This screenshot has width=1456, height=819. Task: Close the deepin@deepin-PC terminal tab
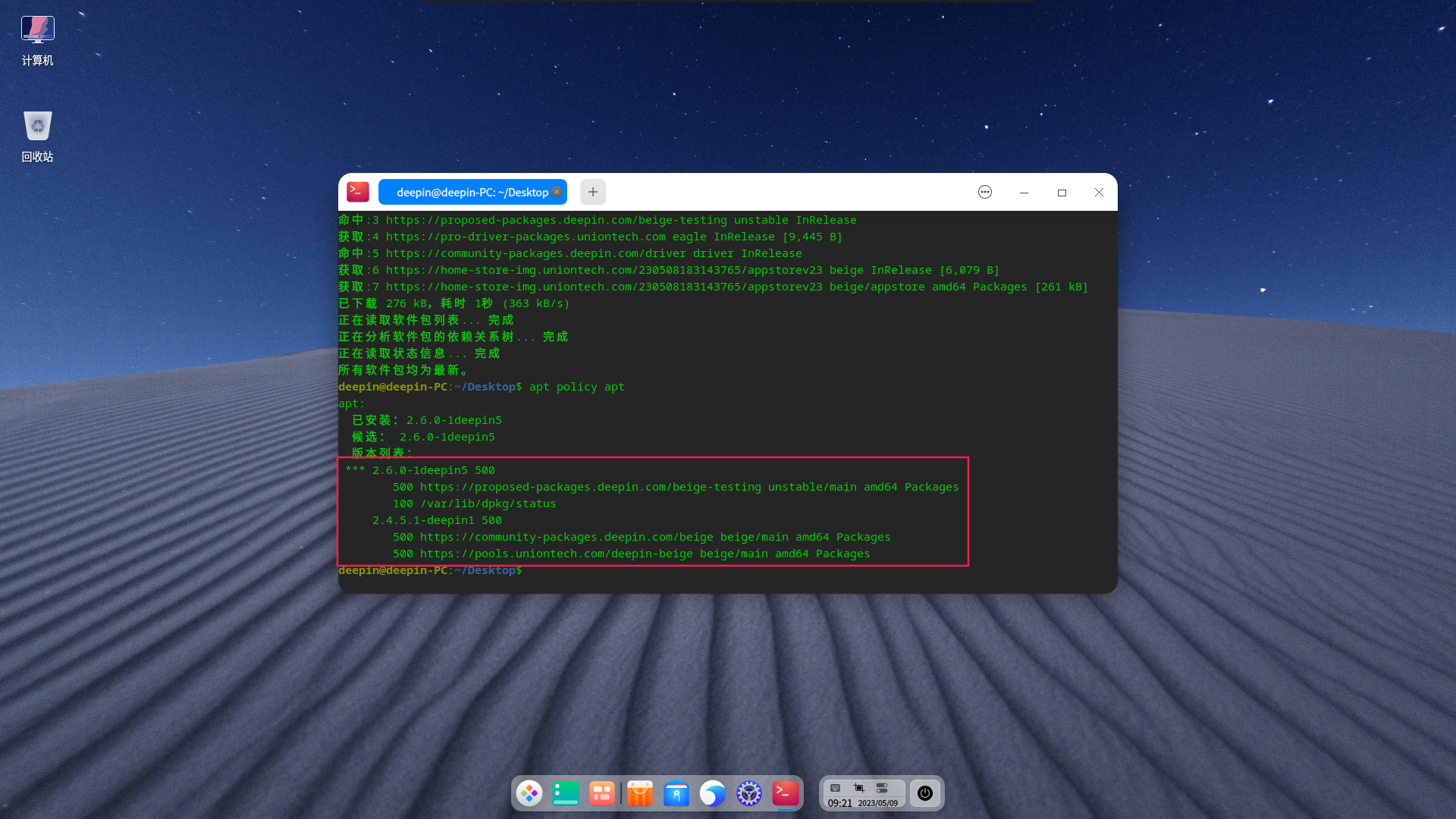(557, 192)
